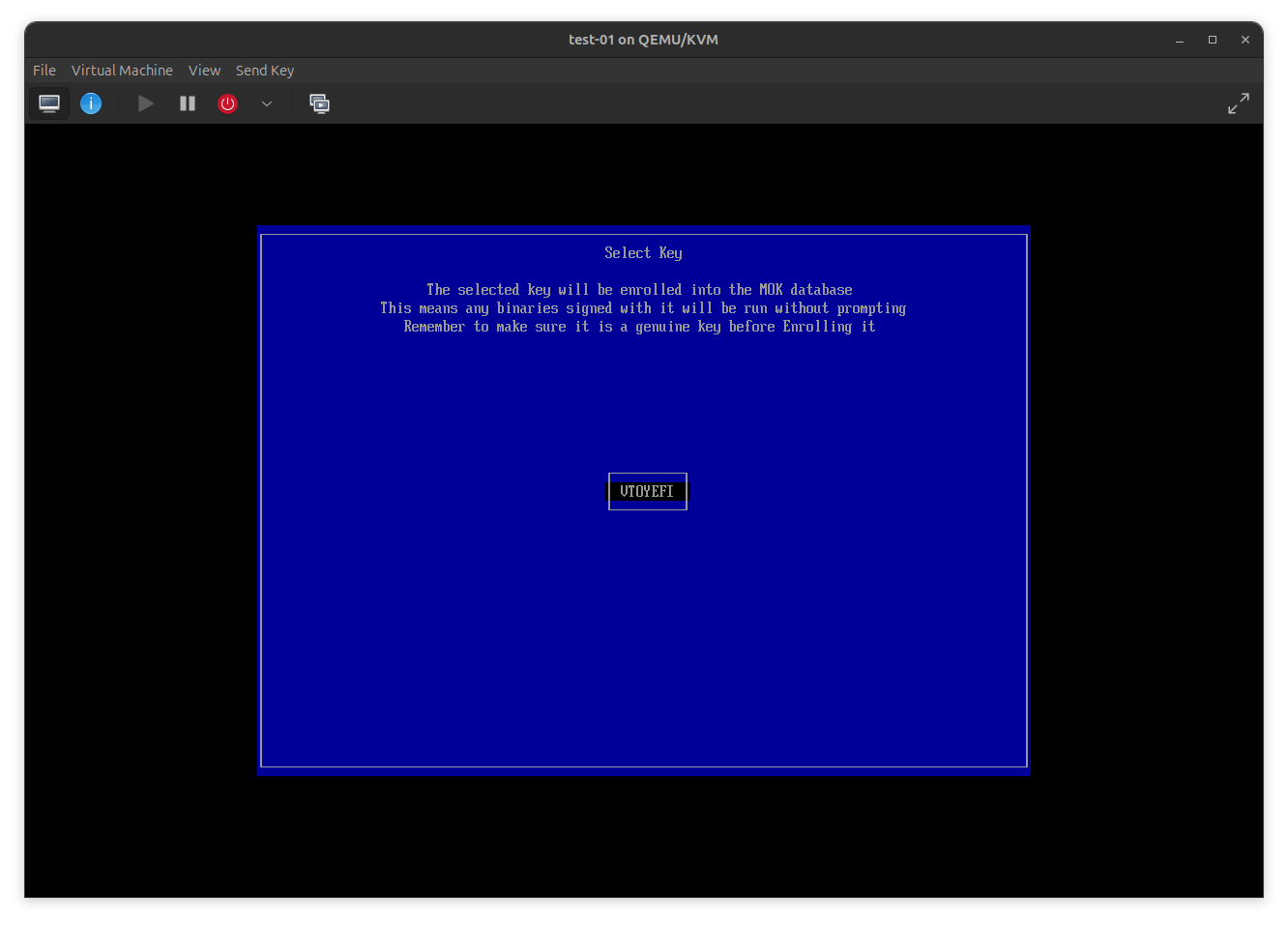Click the Select Key title text
This screenshot has height=925, width=1288.
coord(642,252)
